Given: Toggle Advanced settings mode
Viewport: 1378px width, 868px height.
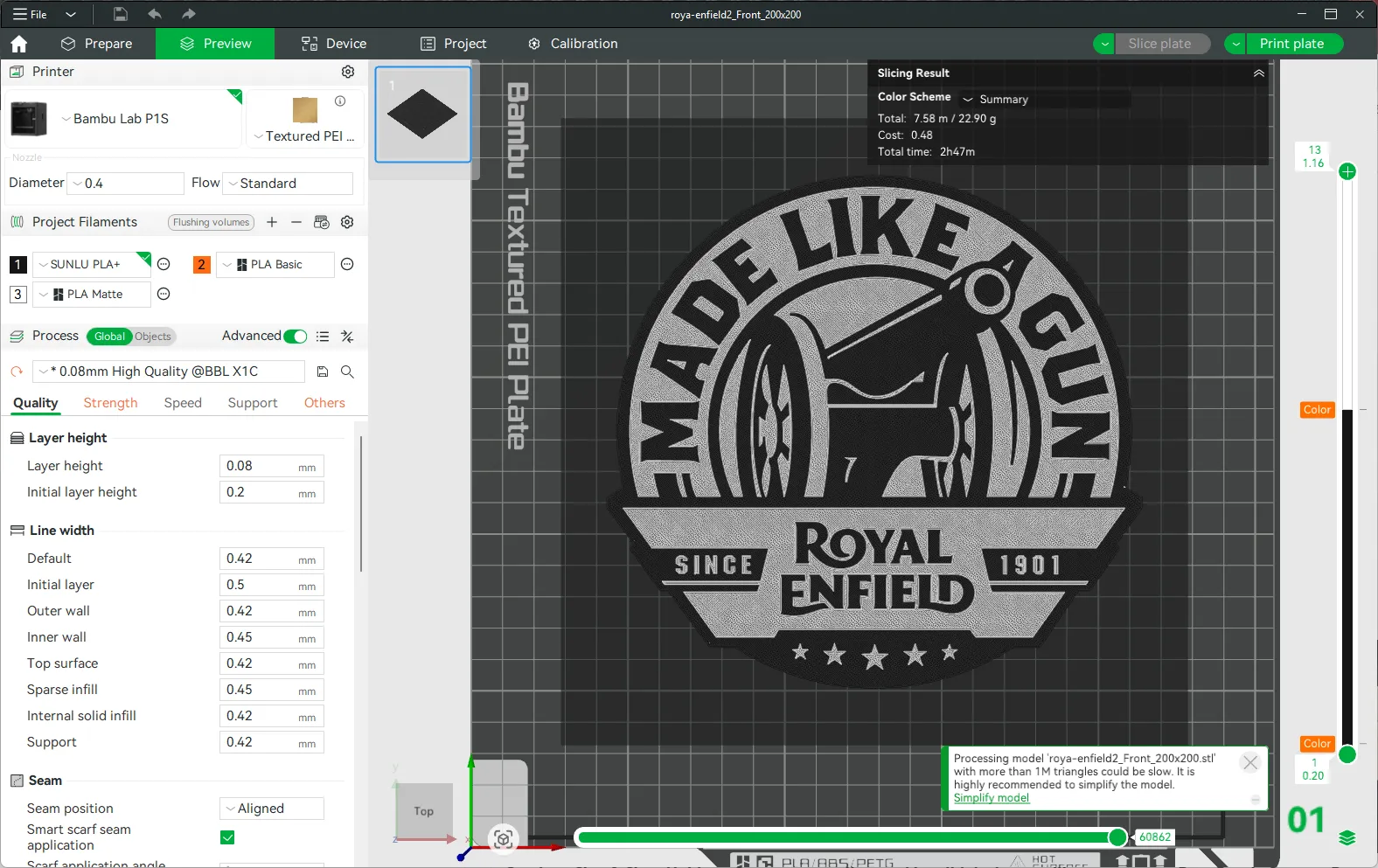Looking at the screenshot, I should (296, 337).
